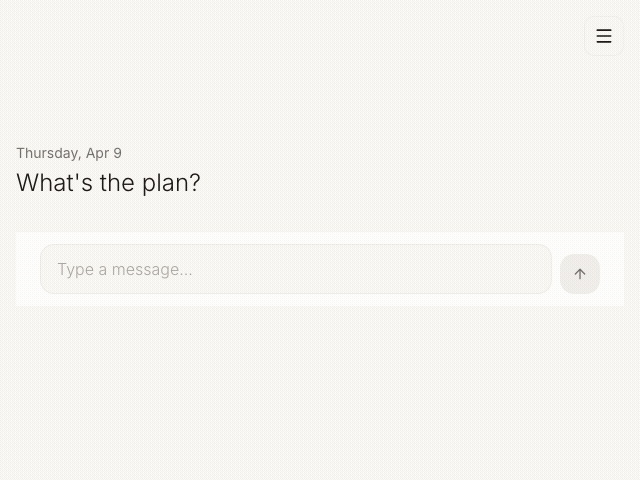Activate the 'Type a message...' text box
Viewport: 640px width, 480px height.
pyautogui.click(x=296, y=269)
